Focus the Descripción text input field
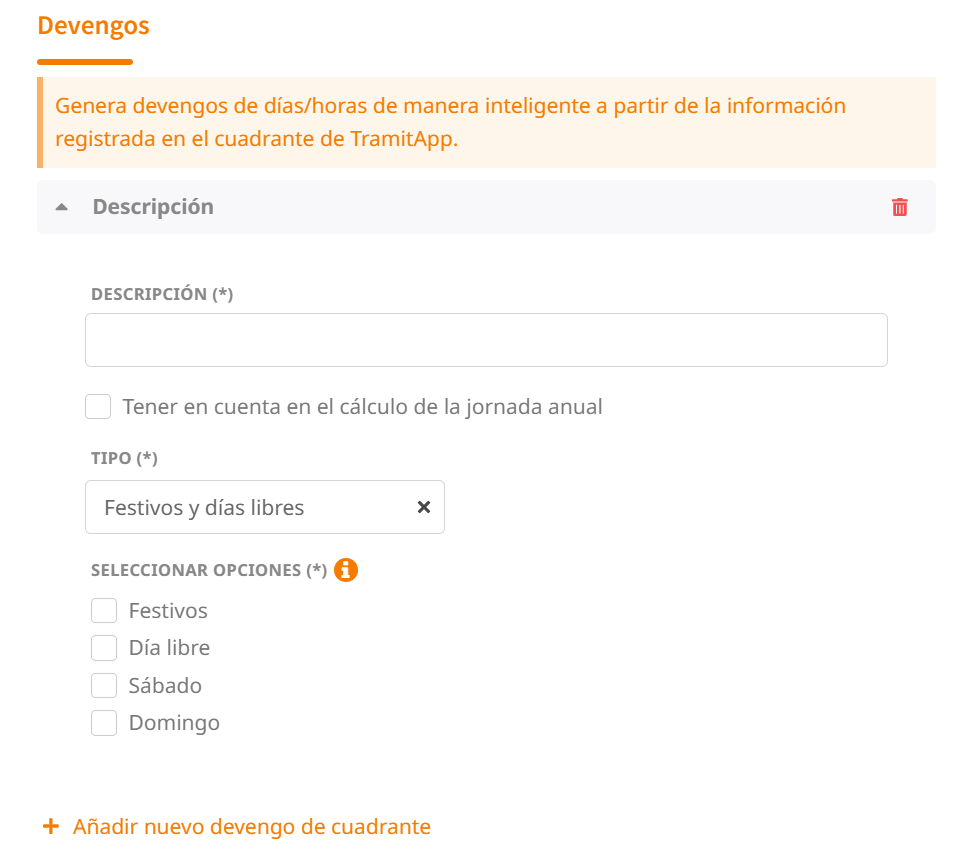Image resolution: width=964 pixels, height=861 pixels. click(x=486, y=340)
